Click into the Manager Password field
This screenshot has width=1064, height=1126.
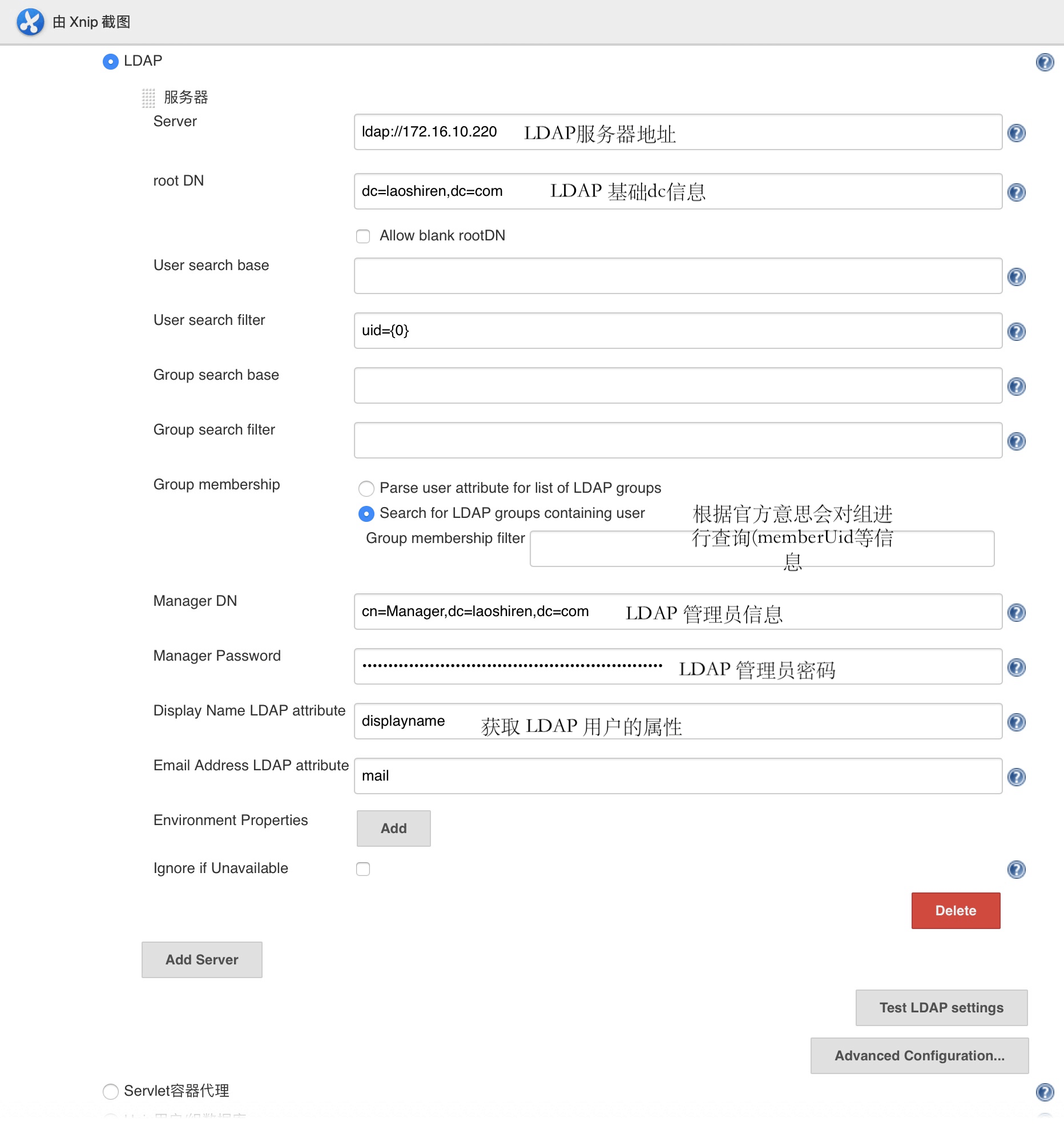pos(678,666)
